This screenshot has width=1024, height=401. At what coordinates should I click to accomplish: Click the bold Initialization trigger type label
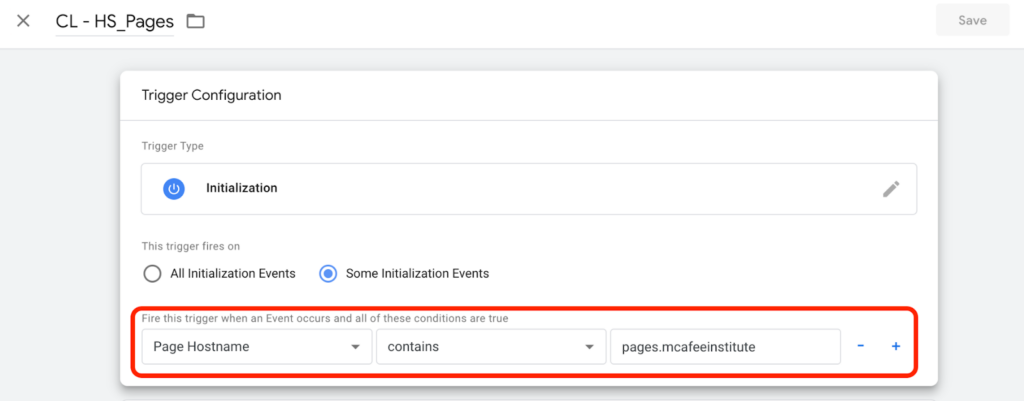[242, 188]
